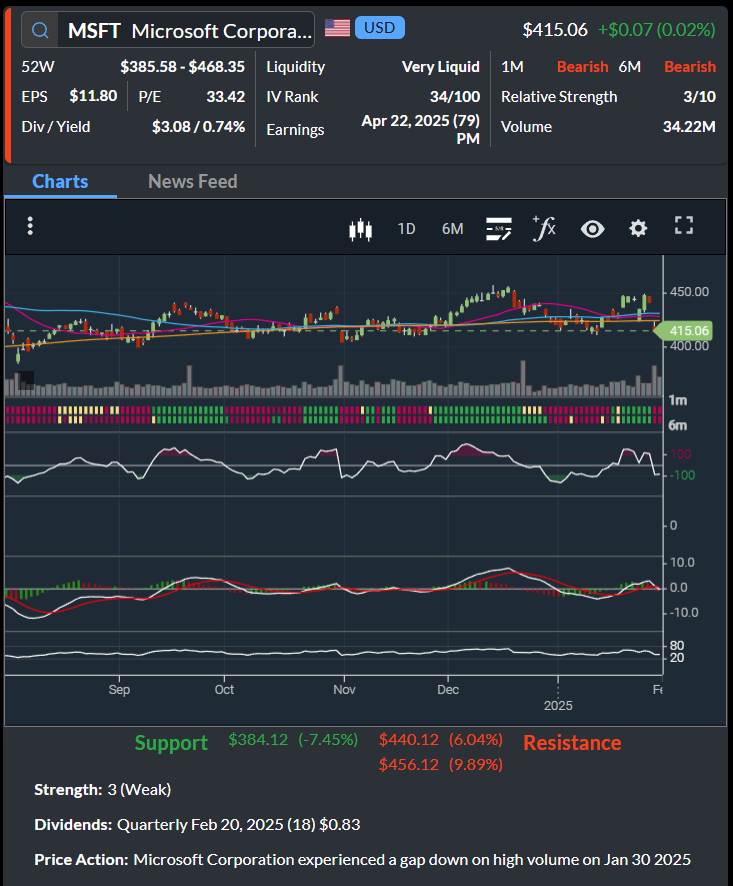733x886 pixels.
Task: Click the Support heading
Action: click(171, 742)
